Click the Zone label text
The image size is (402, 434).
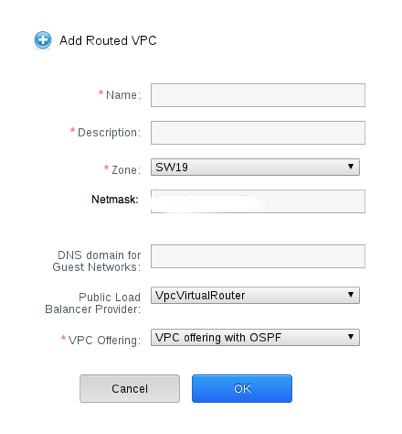click(x=126, y=170)
